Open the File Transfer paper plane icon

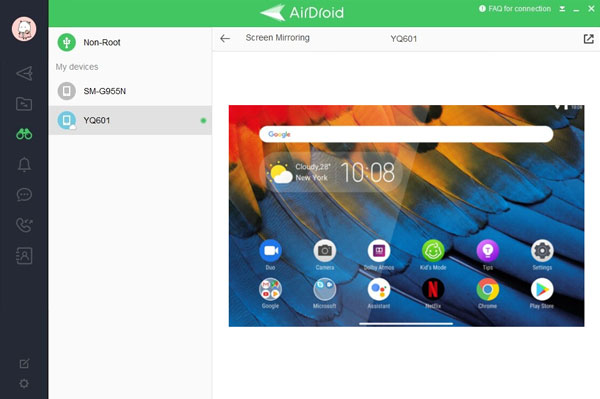pyautogui.click(x=24, y=73)
